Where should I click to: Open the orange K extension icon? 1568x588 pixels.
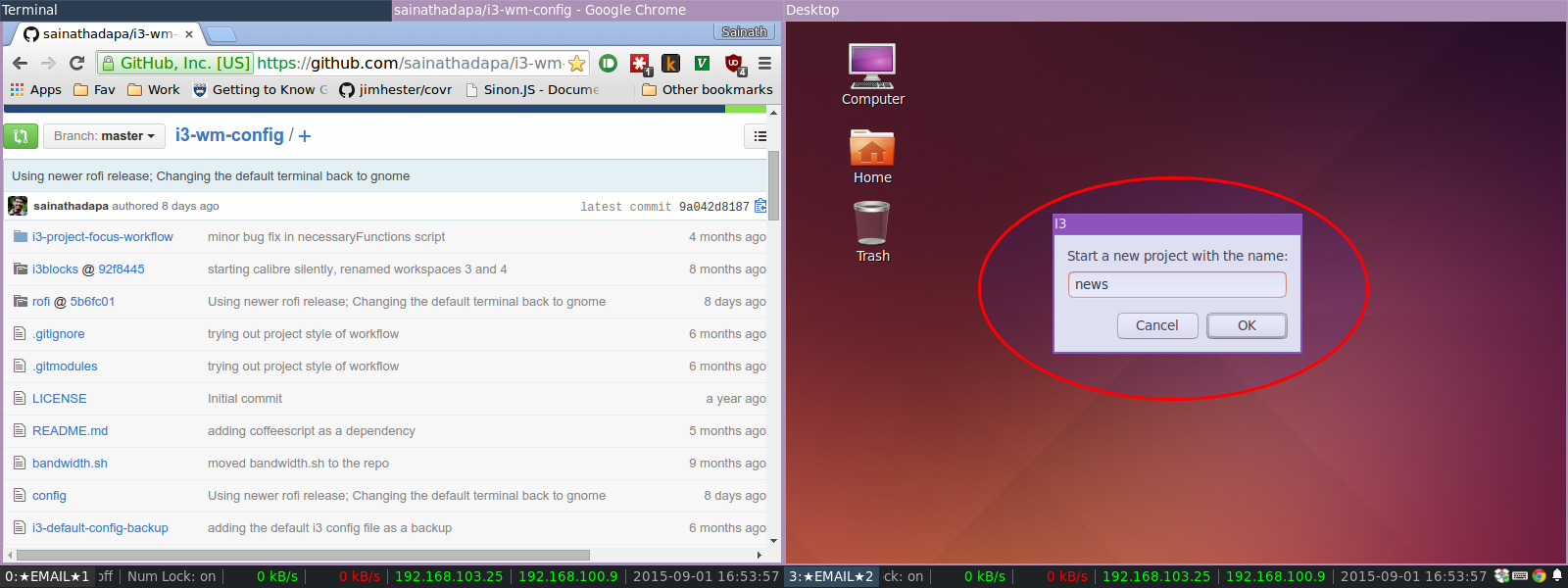click(x=671, y=63)
